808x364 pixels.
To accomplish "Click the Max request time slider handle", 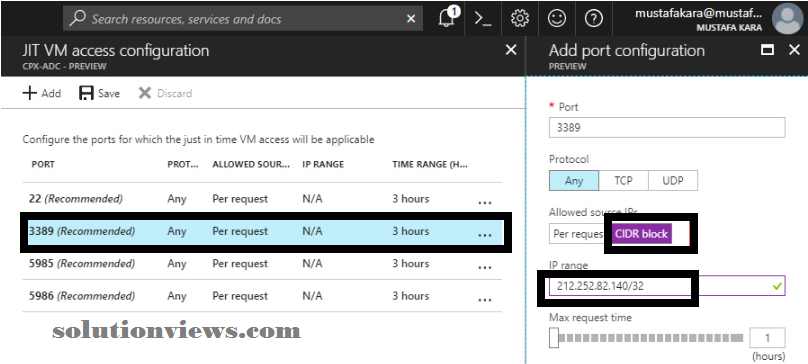I will (554, 338).
